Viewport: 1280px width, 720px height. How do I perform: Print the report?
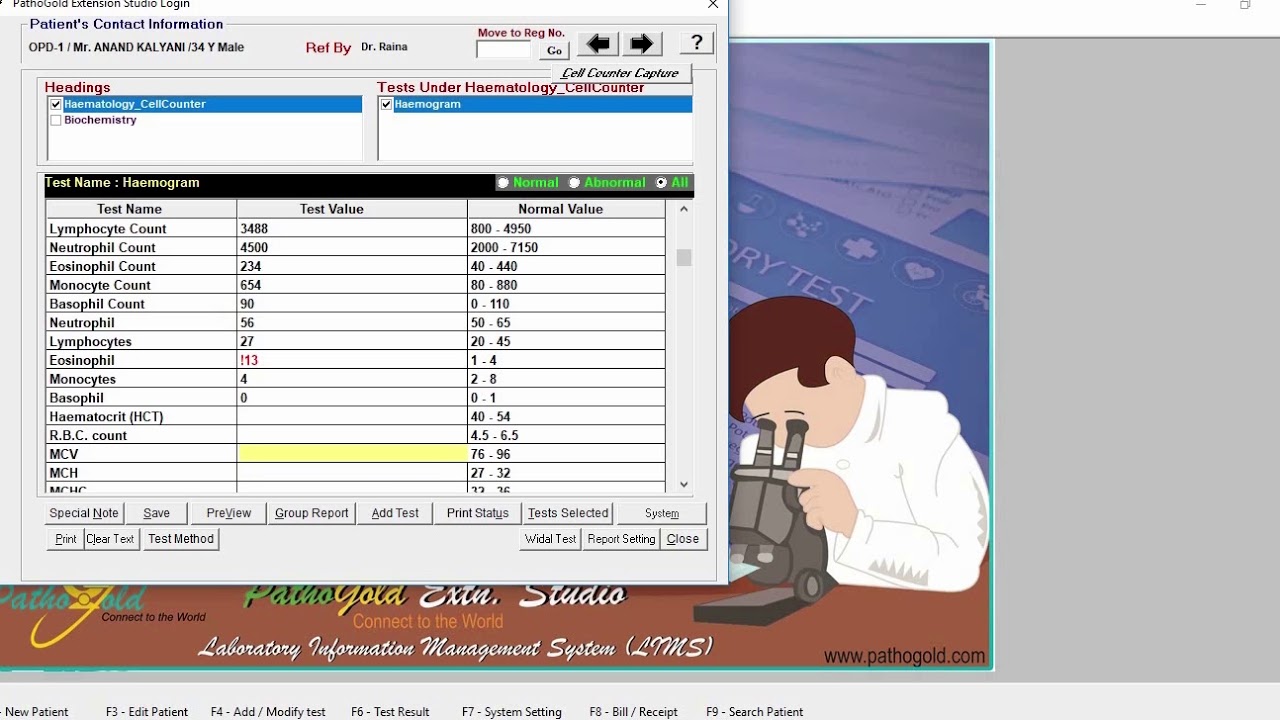click(66, 539)
